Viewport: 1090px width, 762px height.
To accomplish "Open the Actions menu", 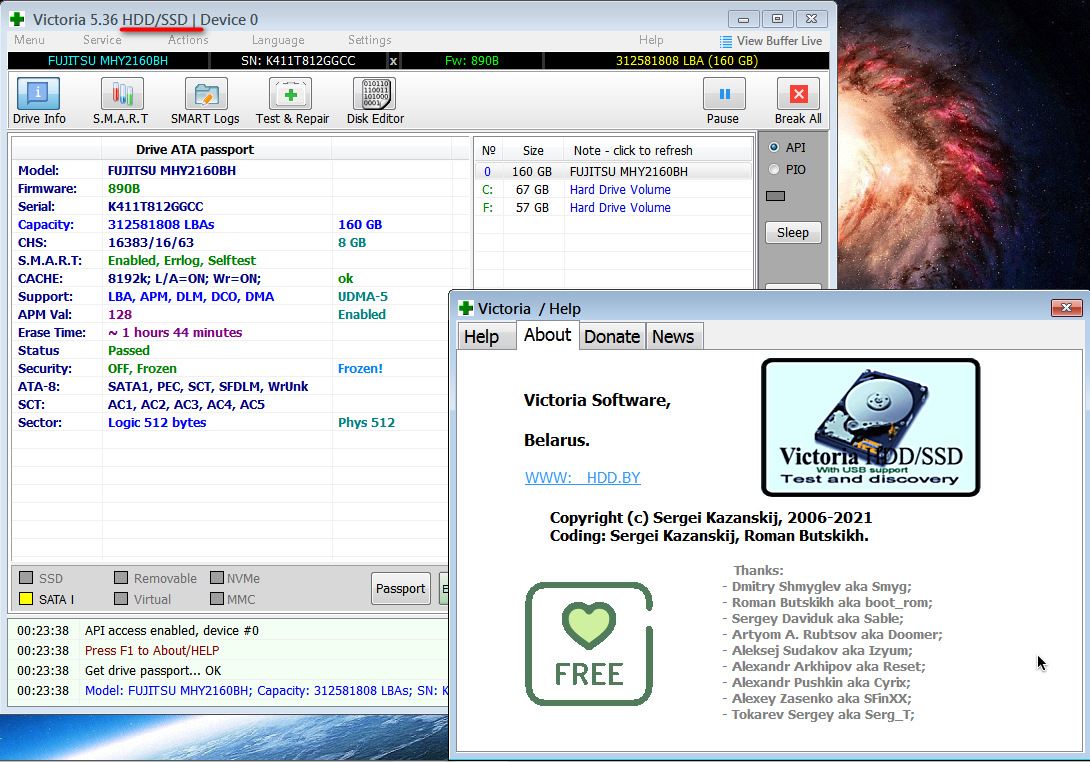I will [188, 40].
